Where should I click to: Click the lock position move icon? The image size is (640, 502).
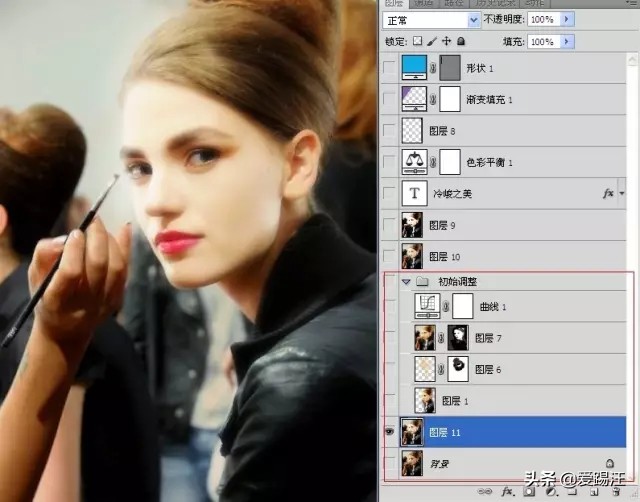point(446,42)
